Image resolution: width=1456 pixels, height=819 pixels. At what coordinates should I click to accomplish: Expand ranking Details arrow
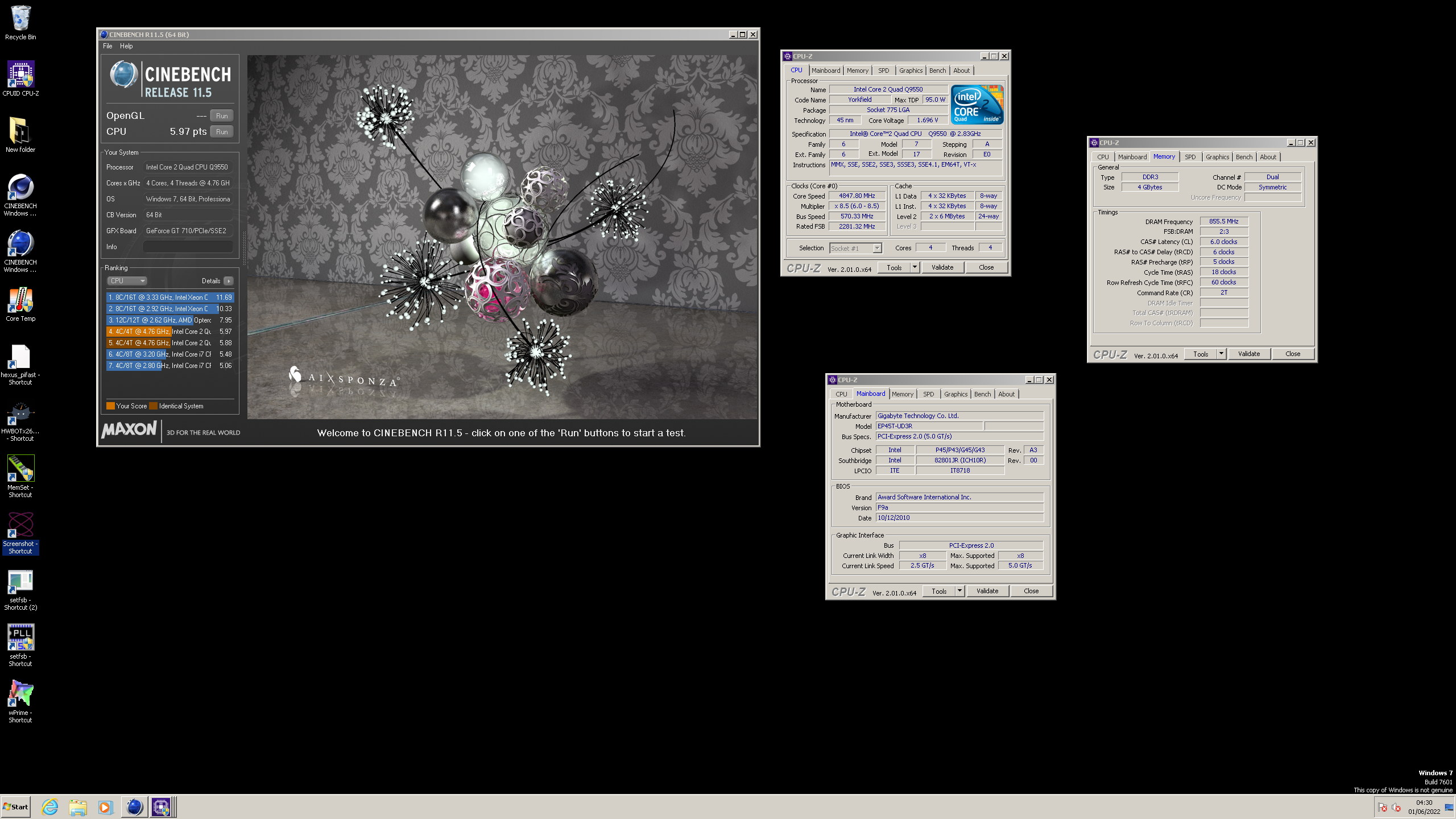[x=229, y=281]
